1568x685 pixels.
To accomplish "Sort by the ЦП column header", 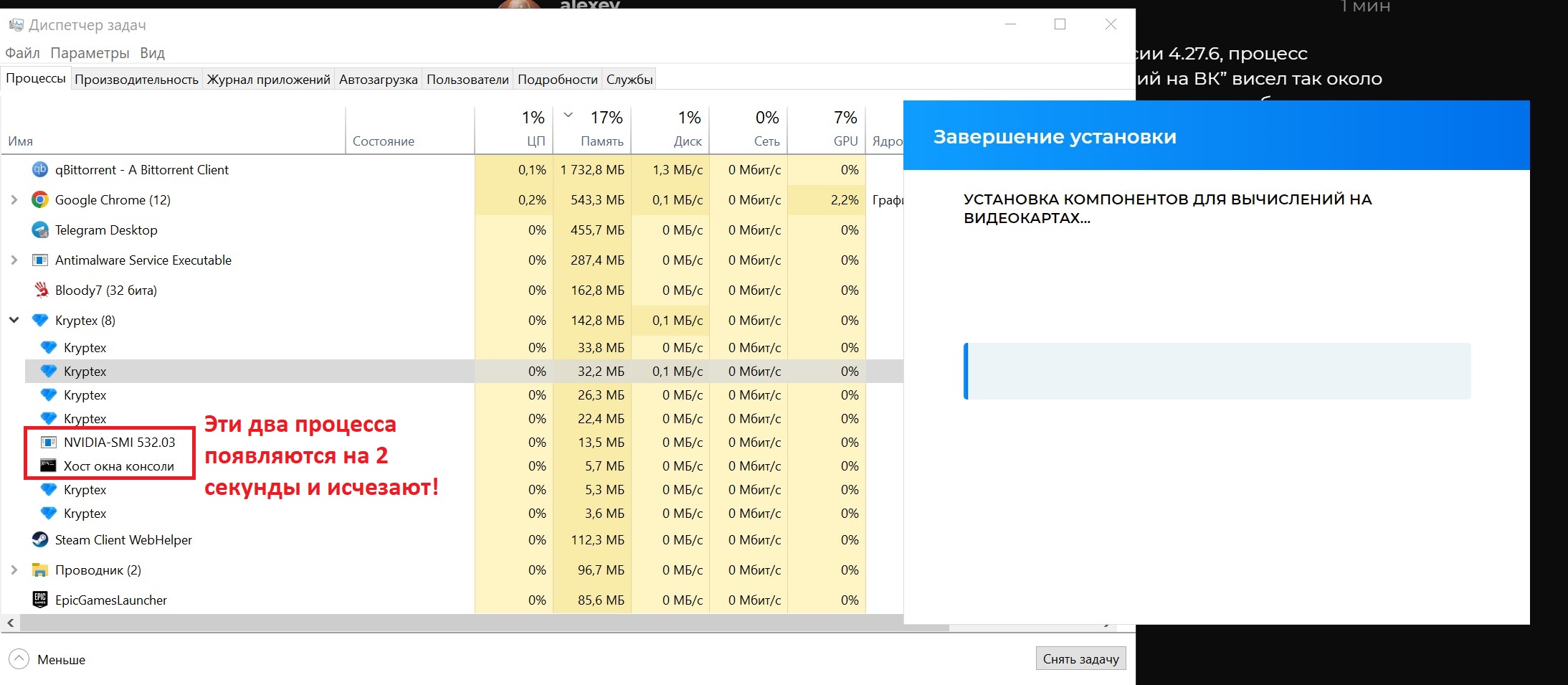I will tap(513, 130).
